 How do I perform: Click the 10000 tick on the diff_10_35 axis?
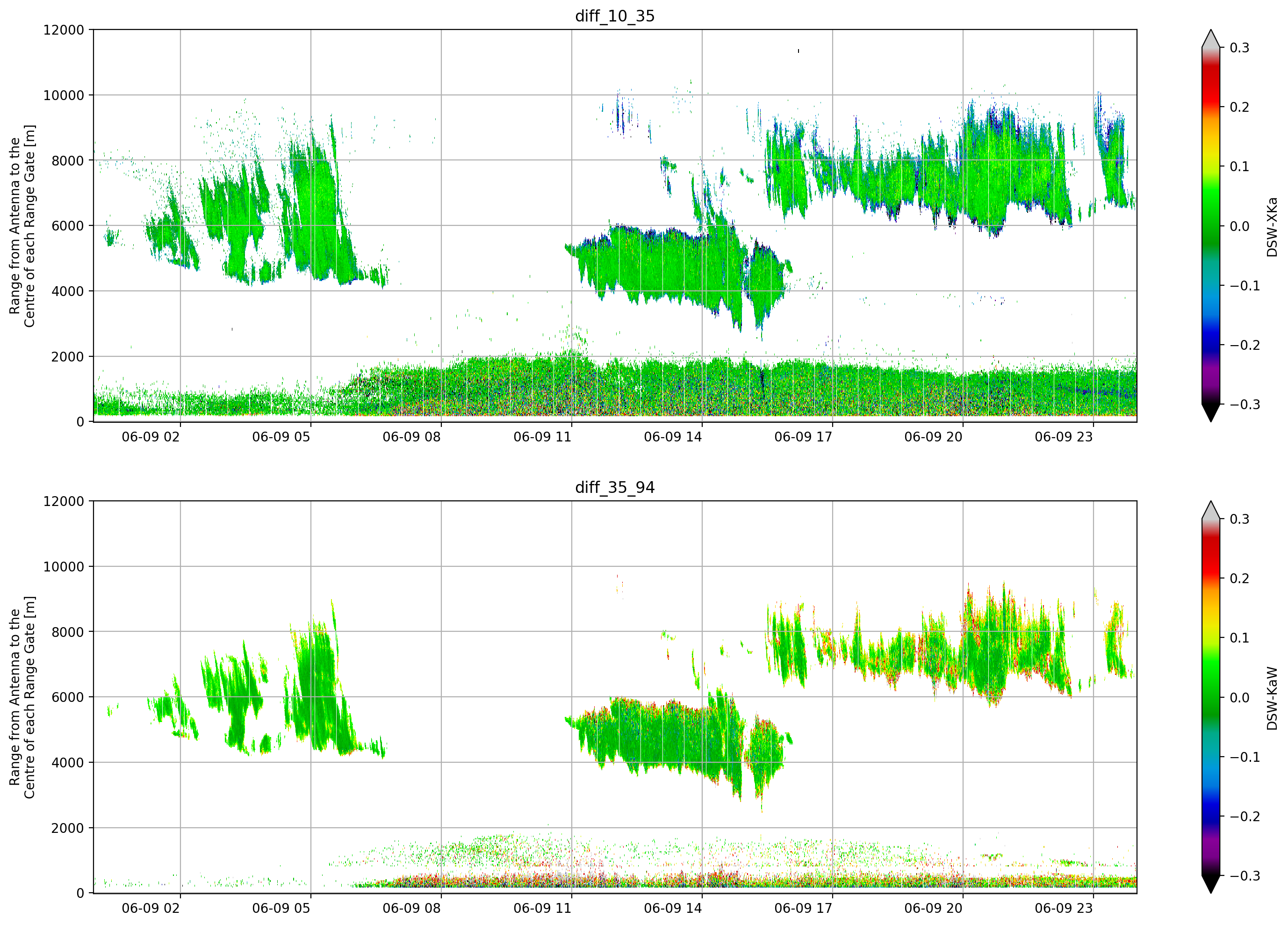click(x=64, y=95)
